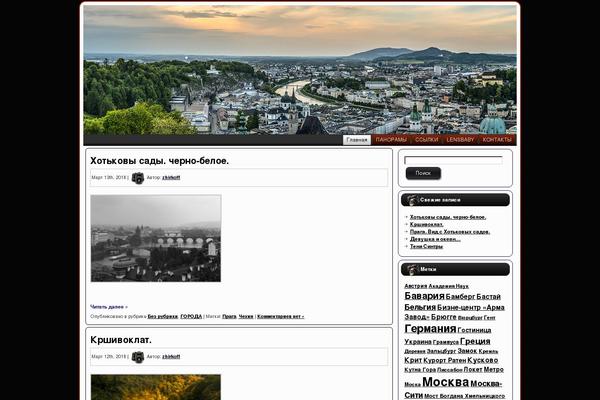Select the Германия tag

(430, 328)
